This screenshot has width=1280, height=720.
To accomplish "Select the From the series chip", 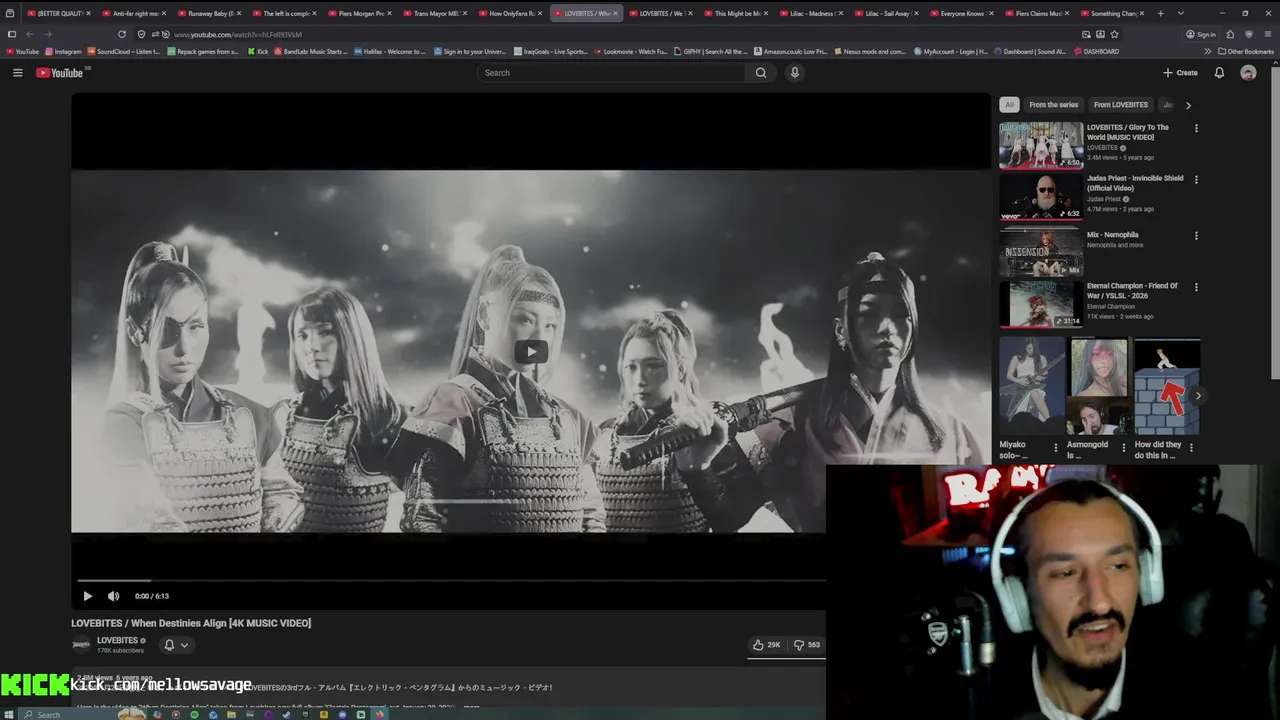I will pyautogui.click(x=1053, y=105).
